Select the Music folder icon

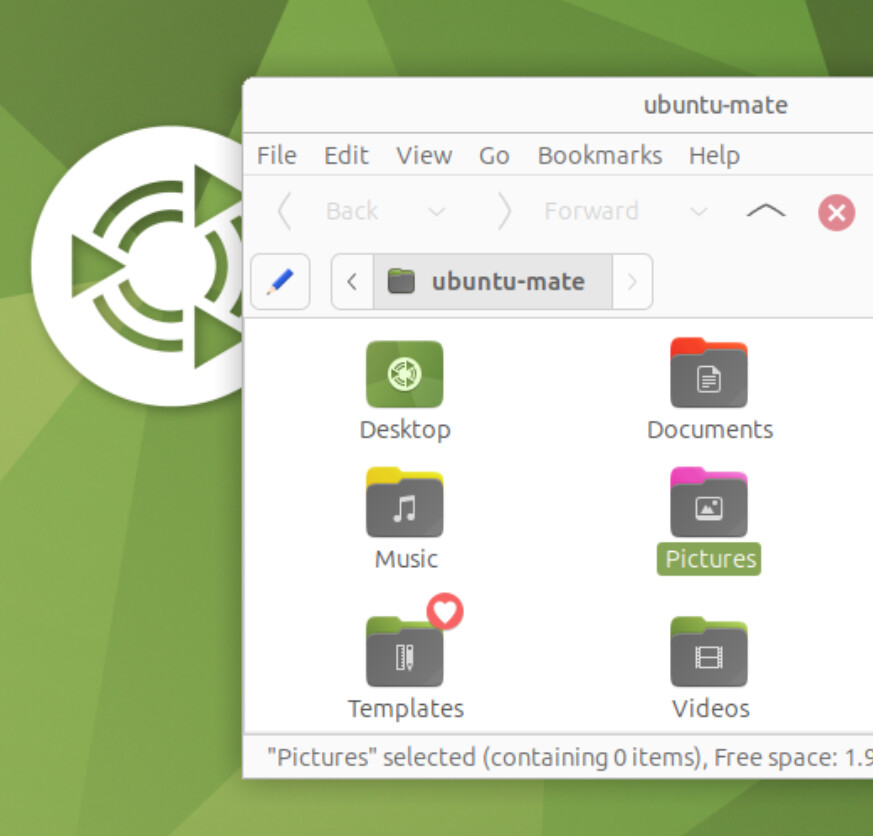coord(404,504)
